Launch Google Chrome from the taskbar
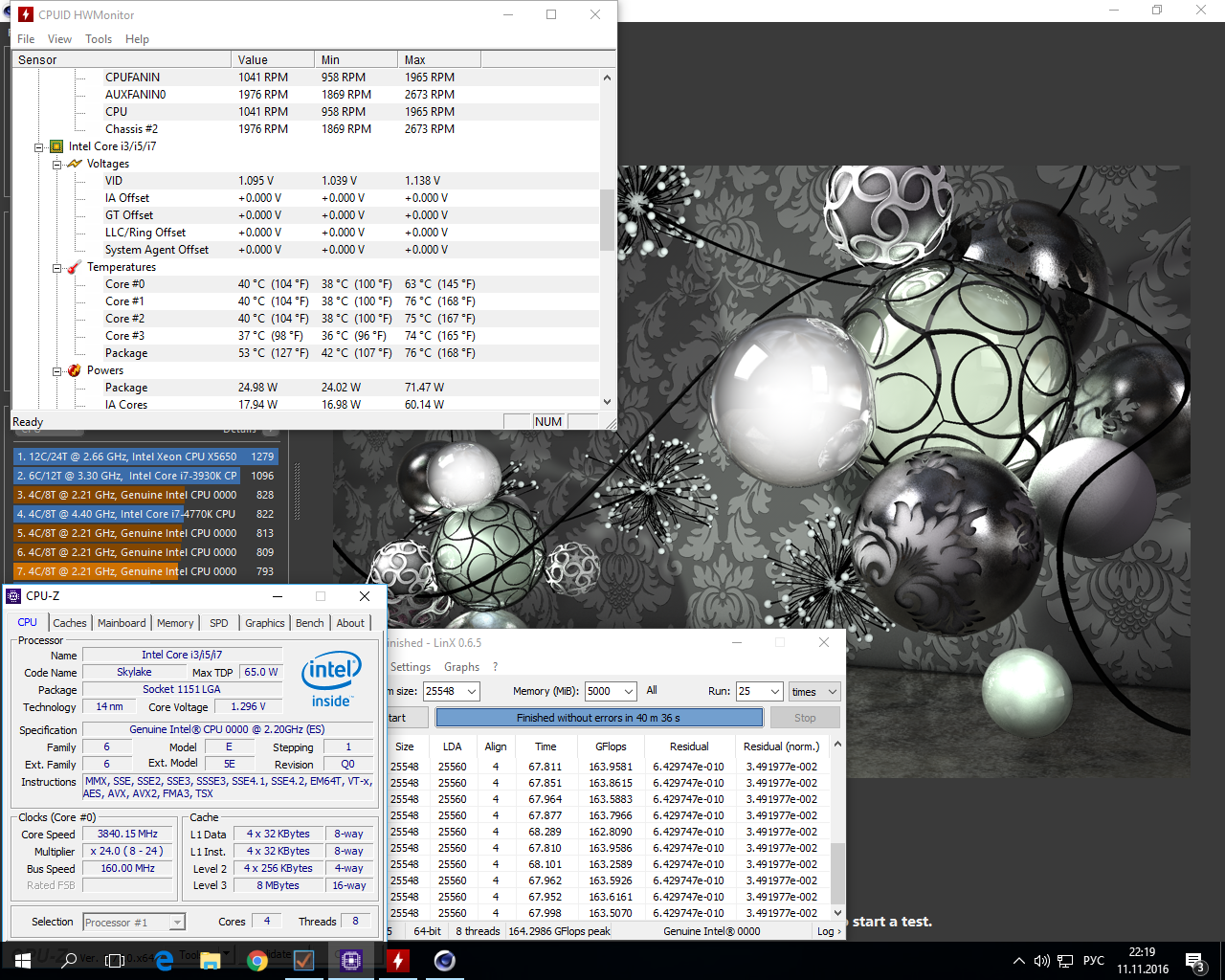This screenshot has height=980, width=1225. pos(257,961)
